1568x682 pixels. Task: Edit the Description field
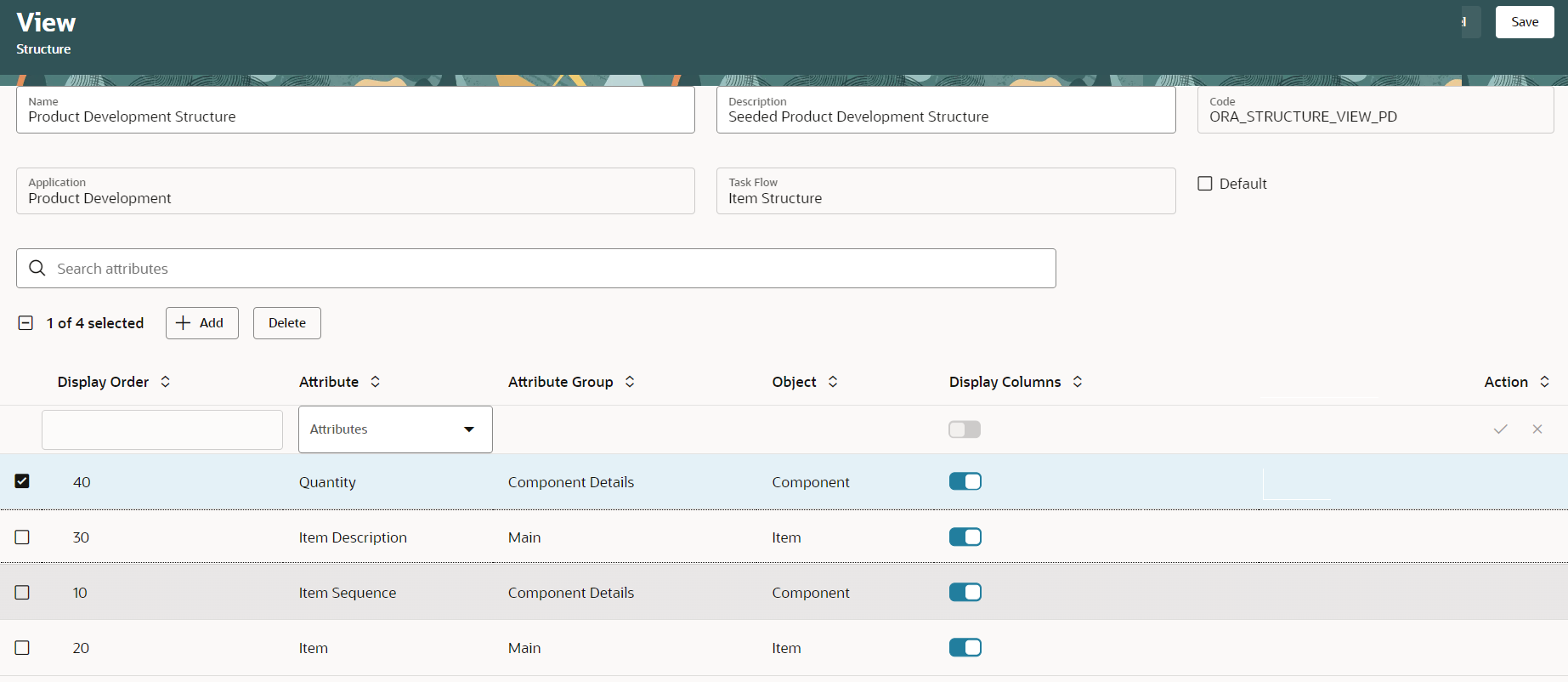pos(946,110)
